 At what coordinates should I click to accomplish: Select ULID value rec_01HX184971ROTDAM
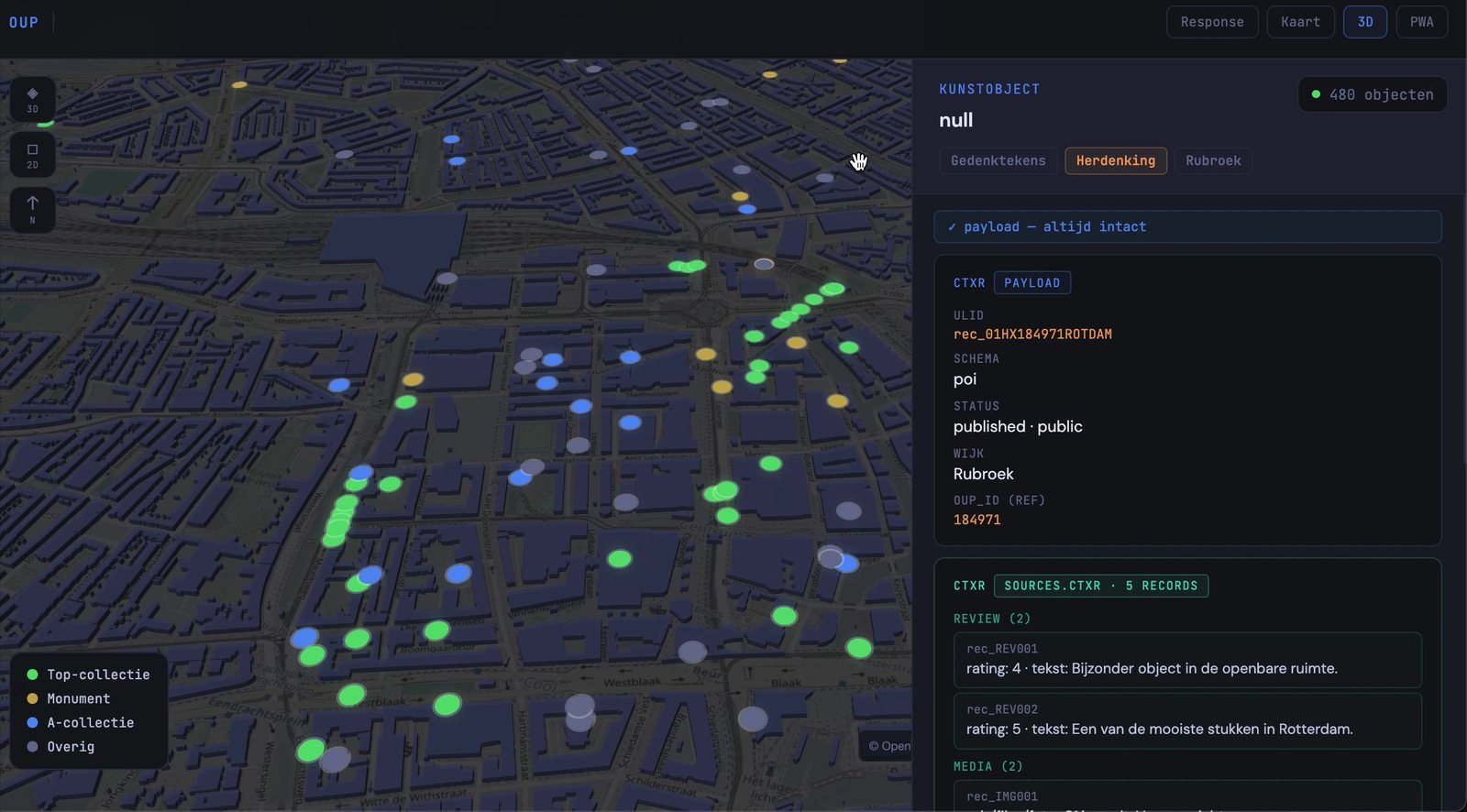[x=1032, y=335]
